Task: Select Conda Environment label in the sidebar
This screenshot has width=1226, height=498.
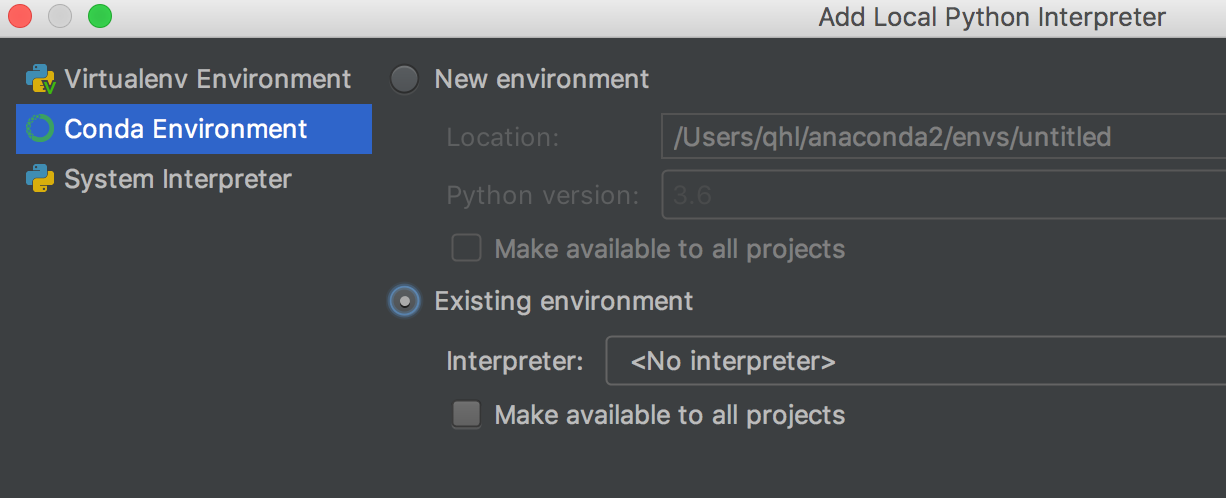Action: (x=186, y=129)
